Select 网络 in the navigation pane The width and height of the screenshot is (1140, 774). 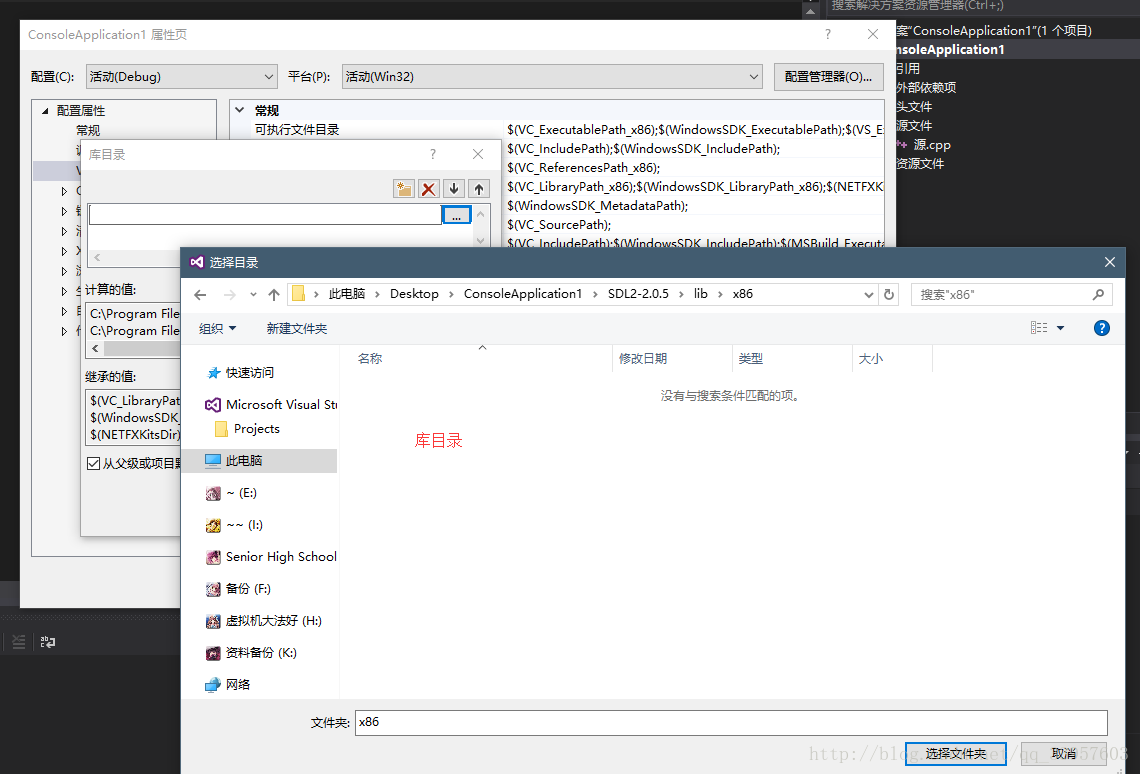click(x=228, y=685)
